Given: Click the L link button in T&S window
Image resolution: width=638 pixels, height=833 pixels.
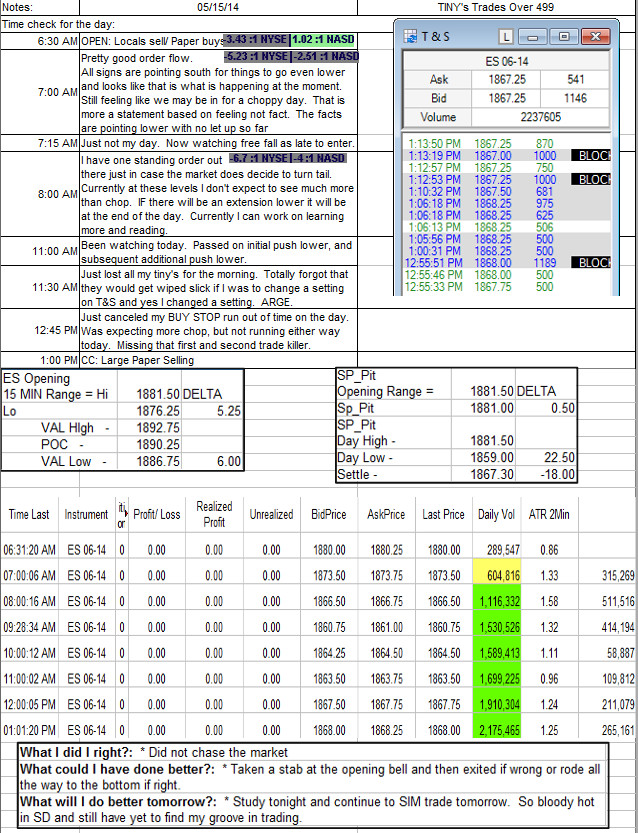Looking at the screenshot, I should pos(506,37).
